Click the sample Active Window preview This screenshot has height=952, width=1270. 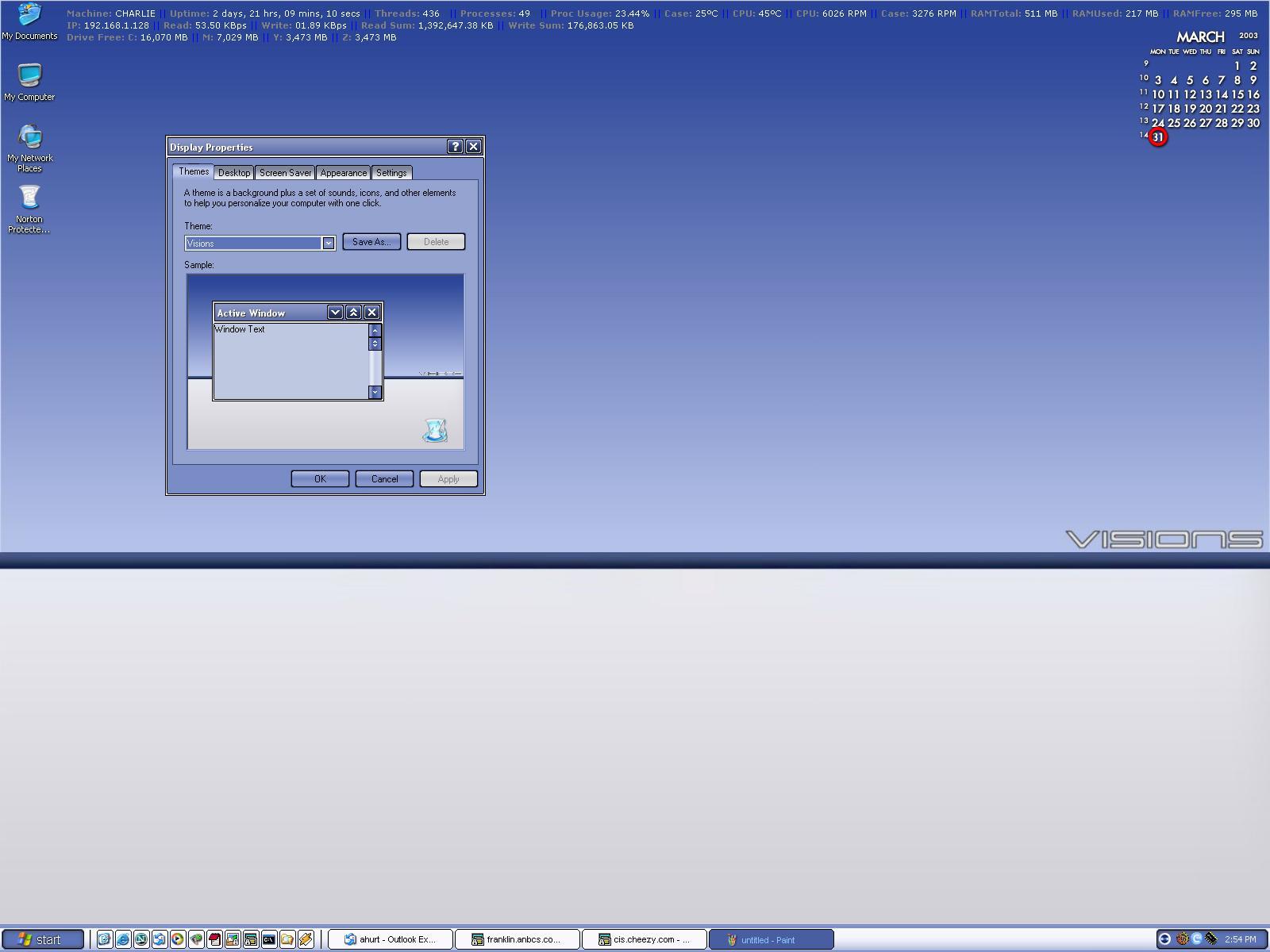click(x=298, y=351)
